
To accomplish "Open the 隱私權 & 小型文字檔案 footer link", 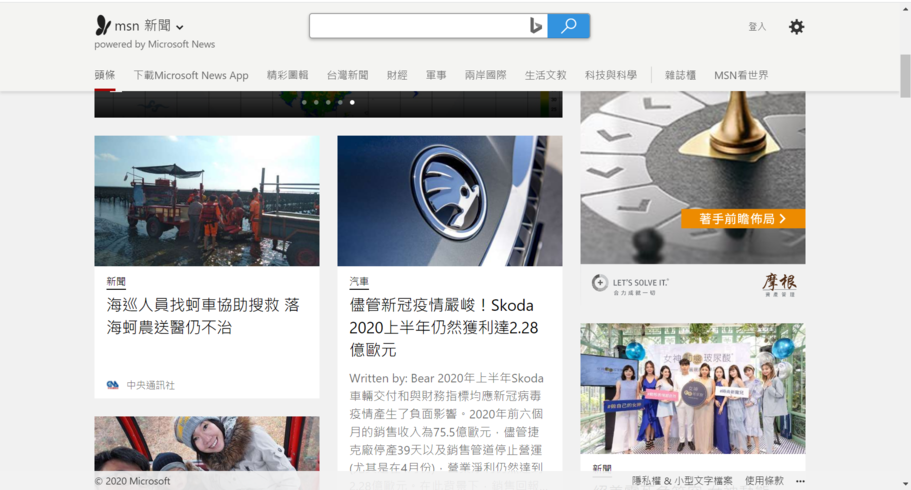I will pos(682,481).
